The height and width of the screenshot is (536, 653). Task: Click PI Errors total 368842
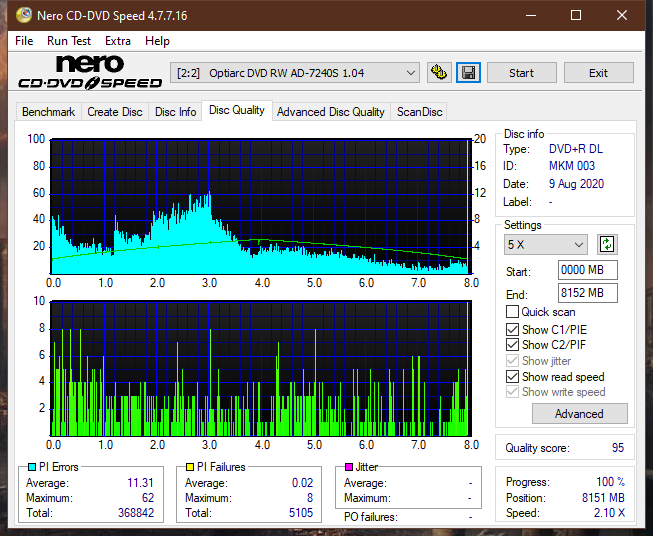pyautogui.click(x=136, y=513)
